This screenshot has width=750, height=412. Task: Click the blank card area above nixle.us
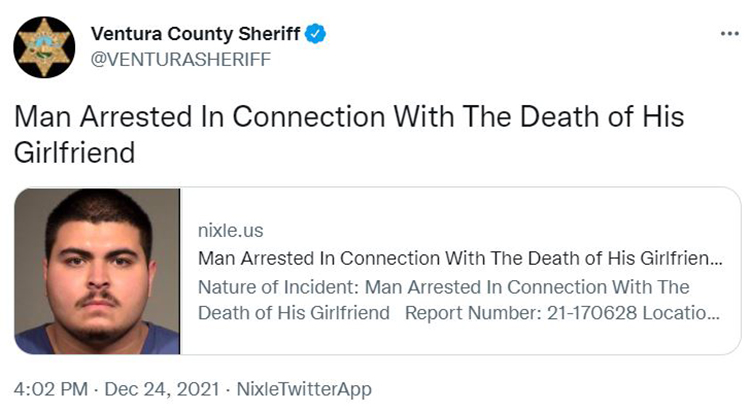pos(460,206)
